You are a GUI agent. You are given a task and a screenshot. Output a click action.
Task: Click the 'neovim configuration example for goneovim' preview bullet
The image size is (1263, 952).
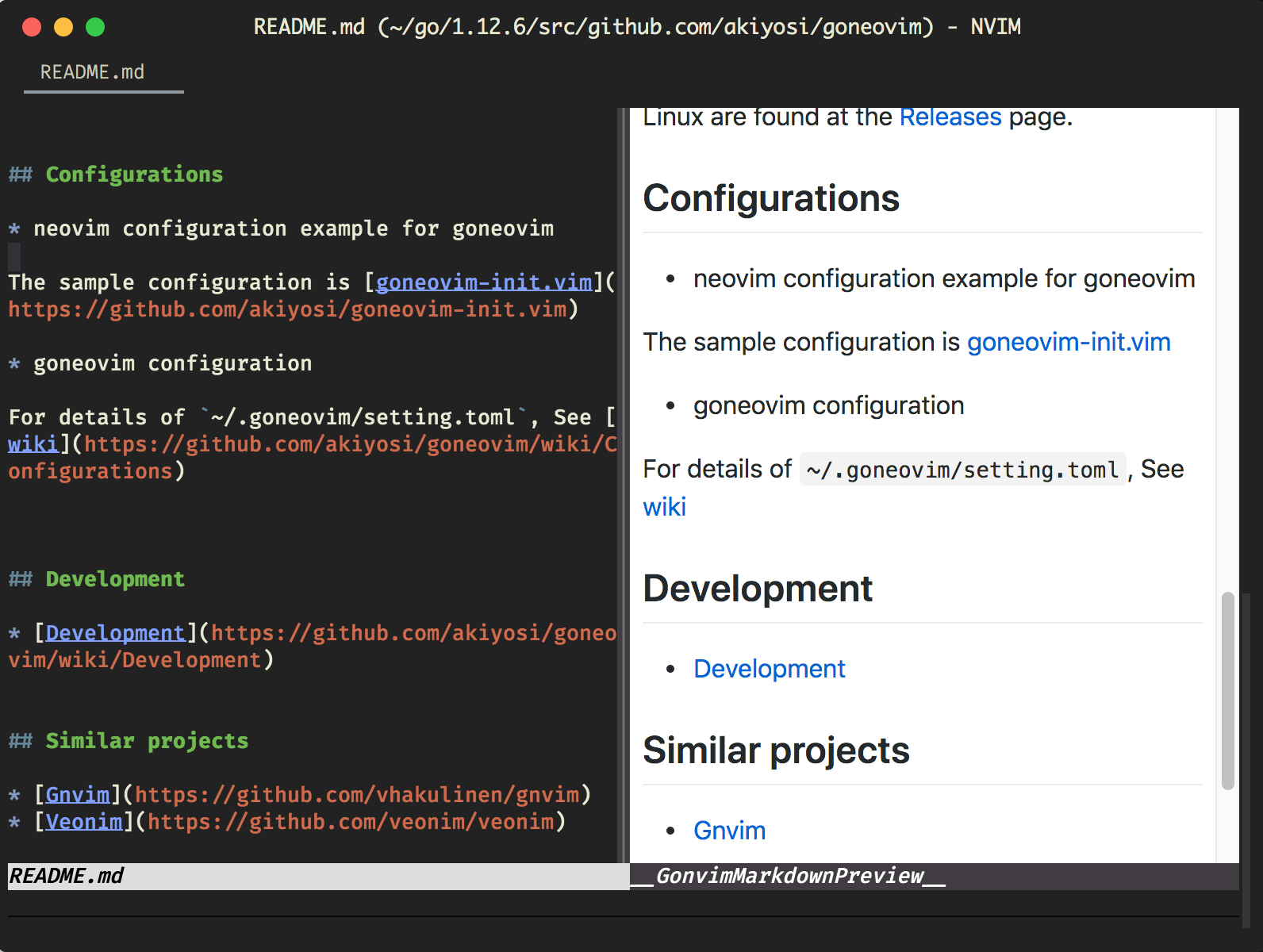click(x=944, y=278)
